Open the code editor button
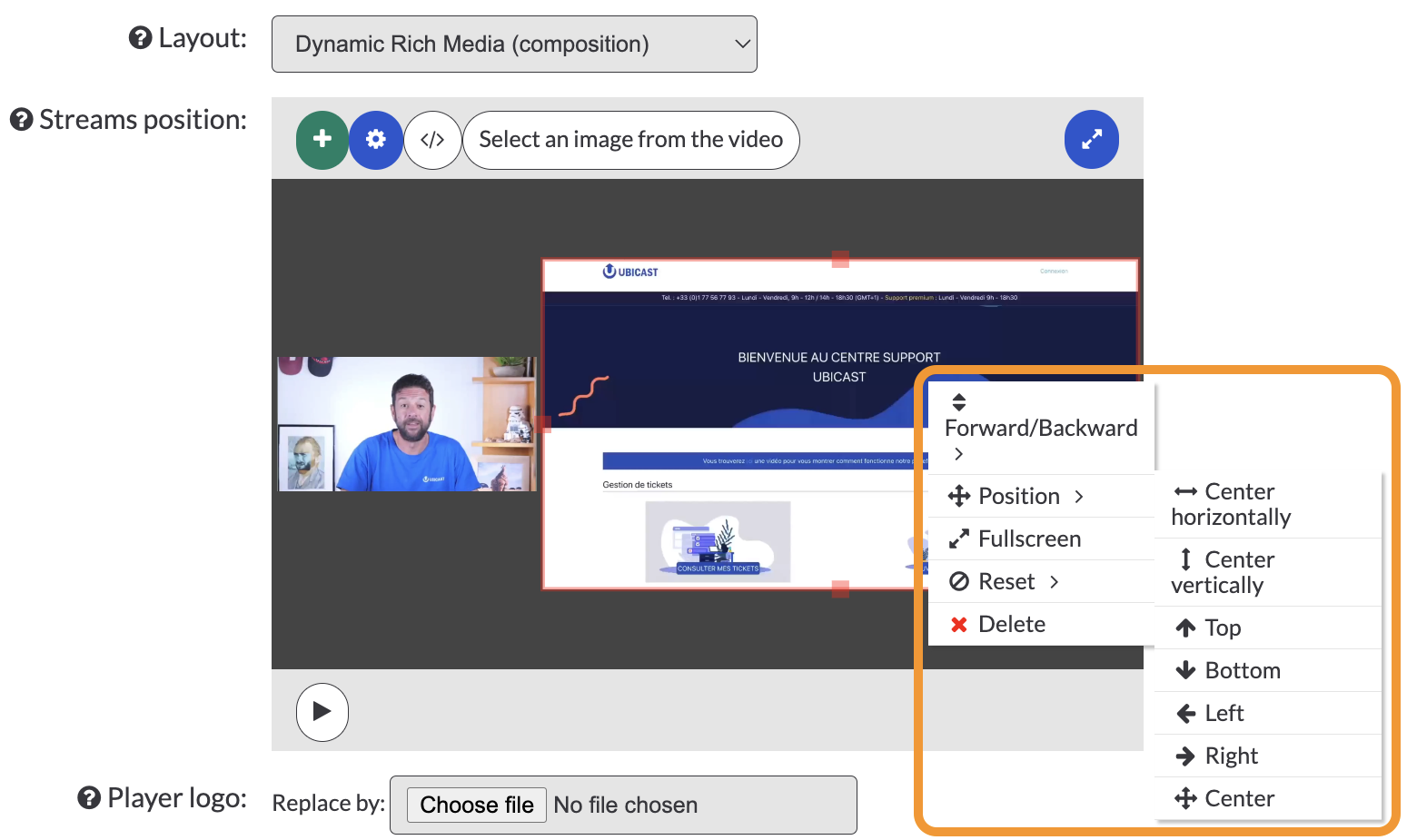1407x840 pixels. point(432,140)
